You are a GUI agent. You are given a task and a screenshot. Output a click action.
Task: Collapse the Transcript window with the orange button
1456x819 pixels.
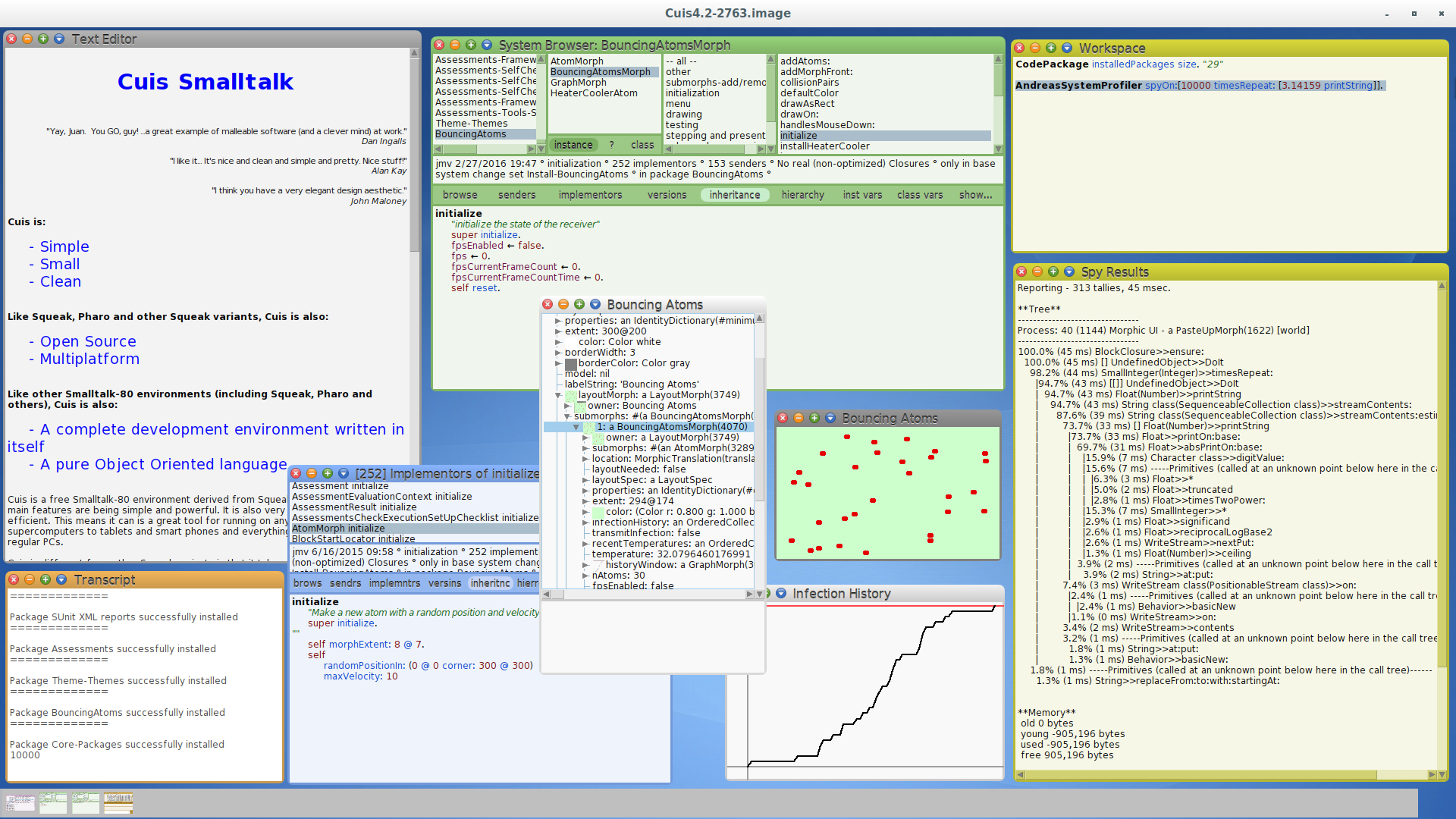(x=30, y=579)
